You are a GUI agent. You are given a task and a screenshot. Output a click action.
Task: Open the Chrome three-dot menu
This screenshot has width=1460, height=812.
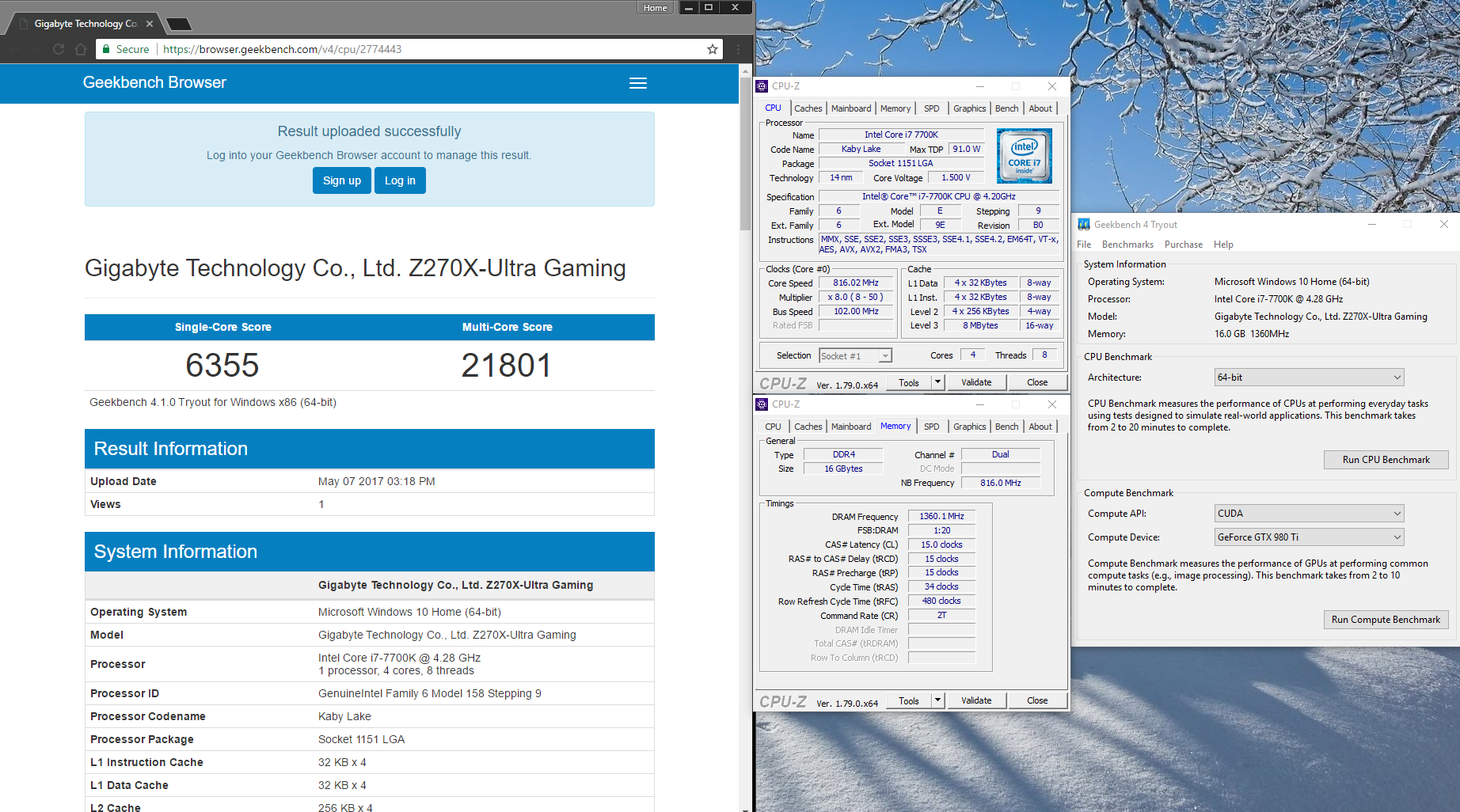click(738, 49)
